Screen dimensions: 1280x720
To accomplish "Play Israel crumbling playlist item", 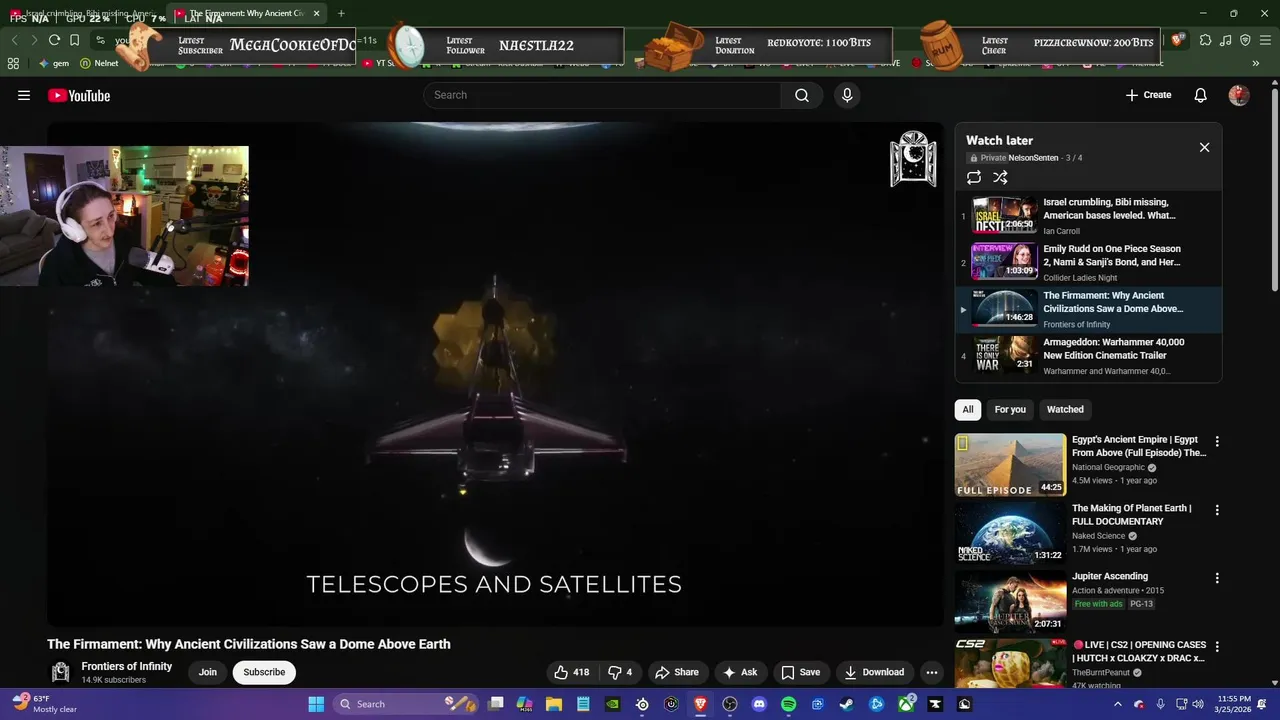I will (x=1088, y=216).
